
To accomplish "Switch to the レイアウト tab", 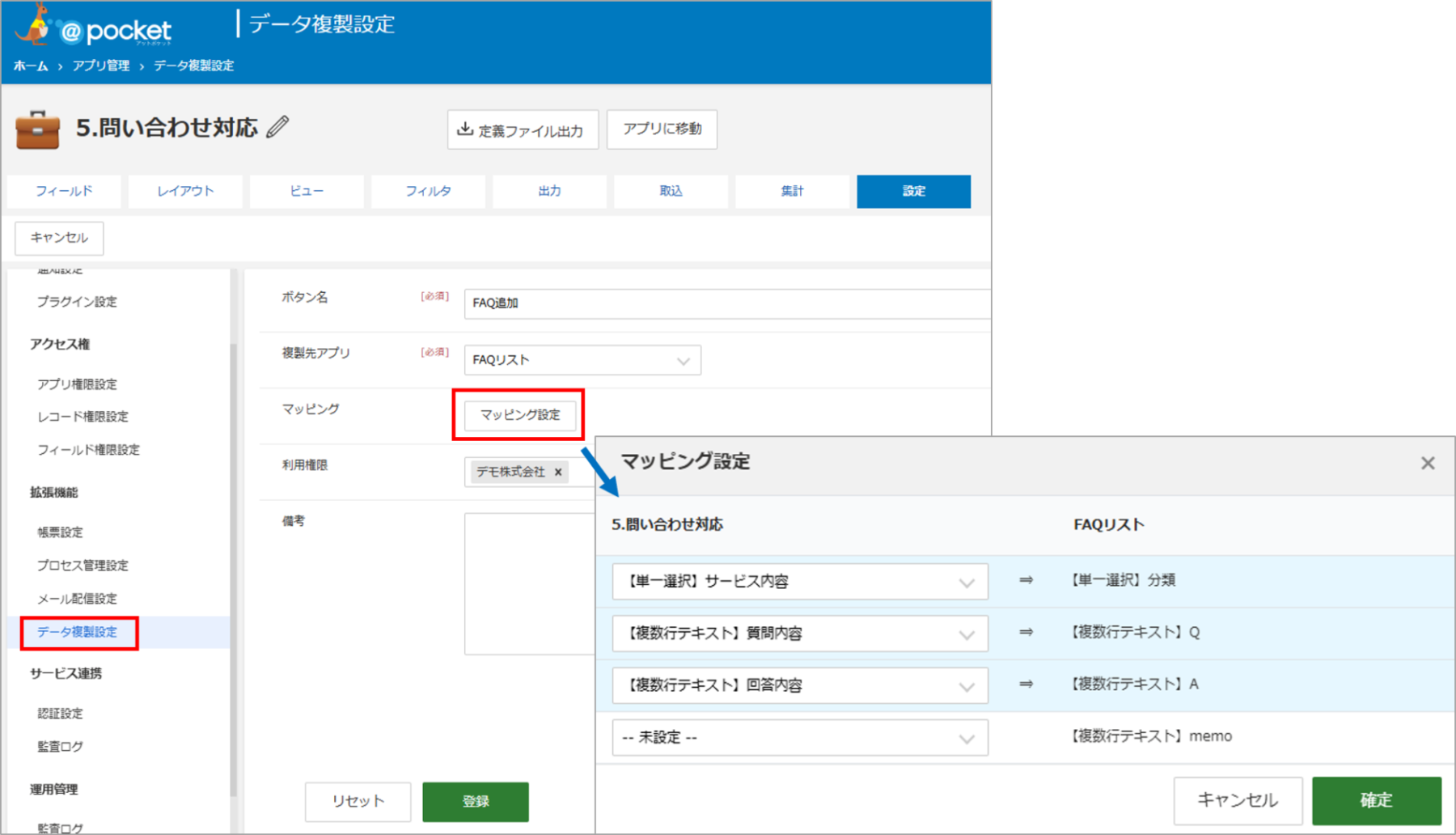I will (x=184, y=191).
